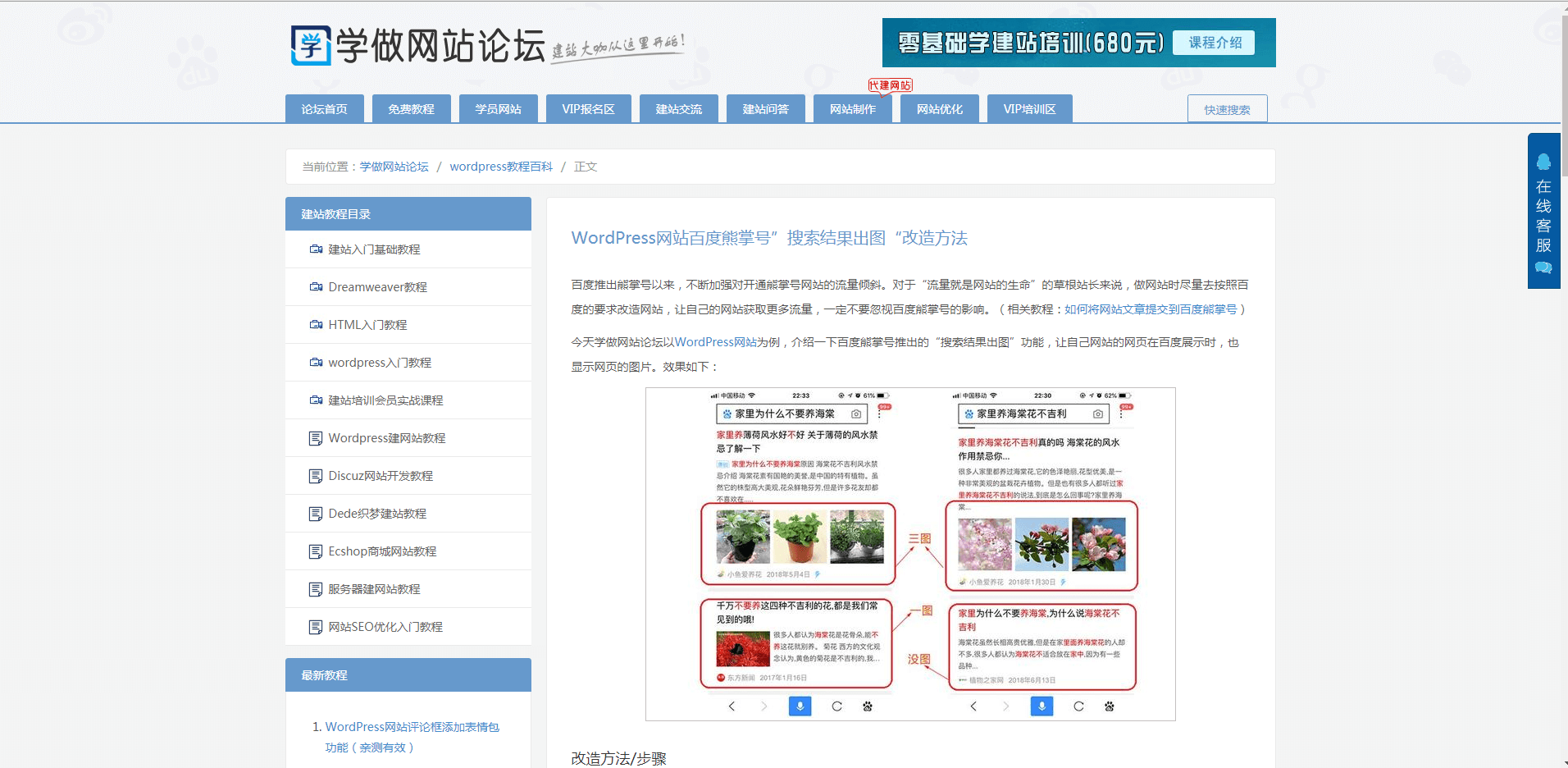The height and width of the screenshot is (768, 1568).
Task: Click the 代建网站 red badge
Action: (890, 85)
